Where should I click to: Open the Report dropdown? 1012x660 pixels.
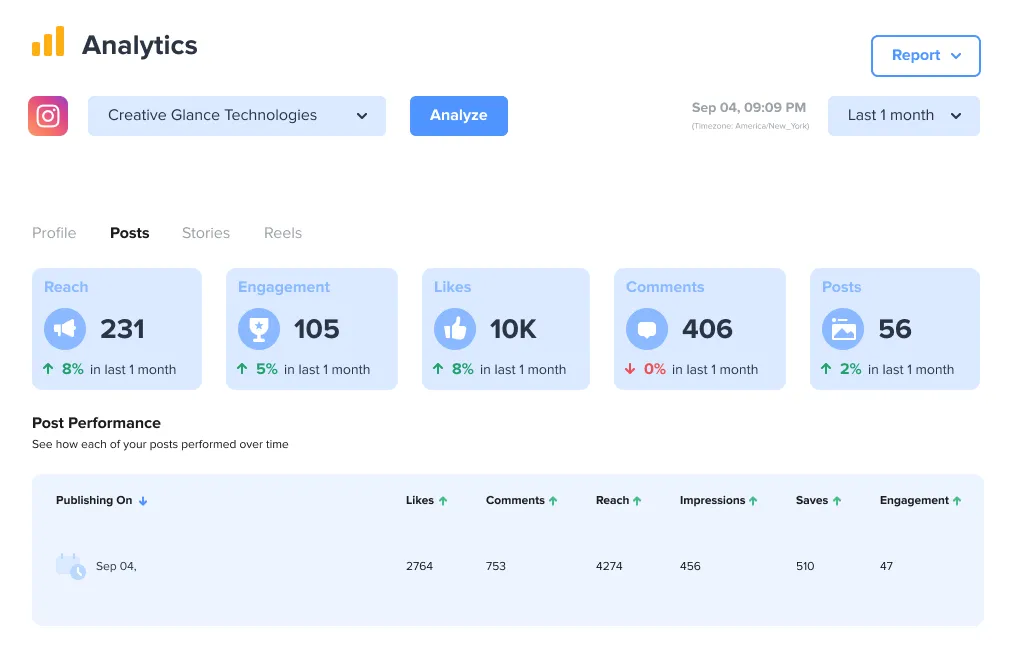(925, 56)
